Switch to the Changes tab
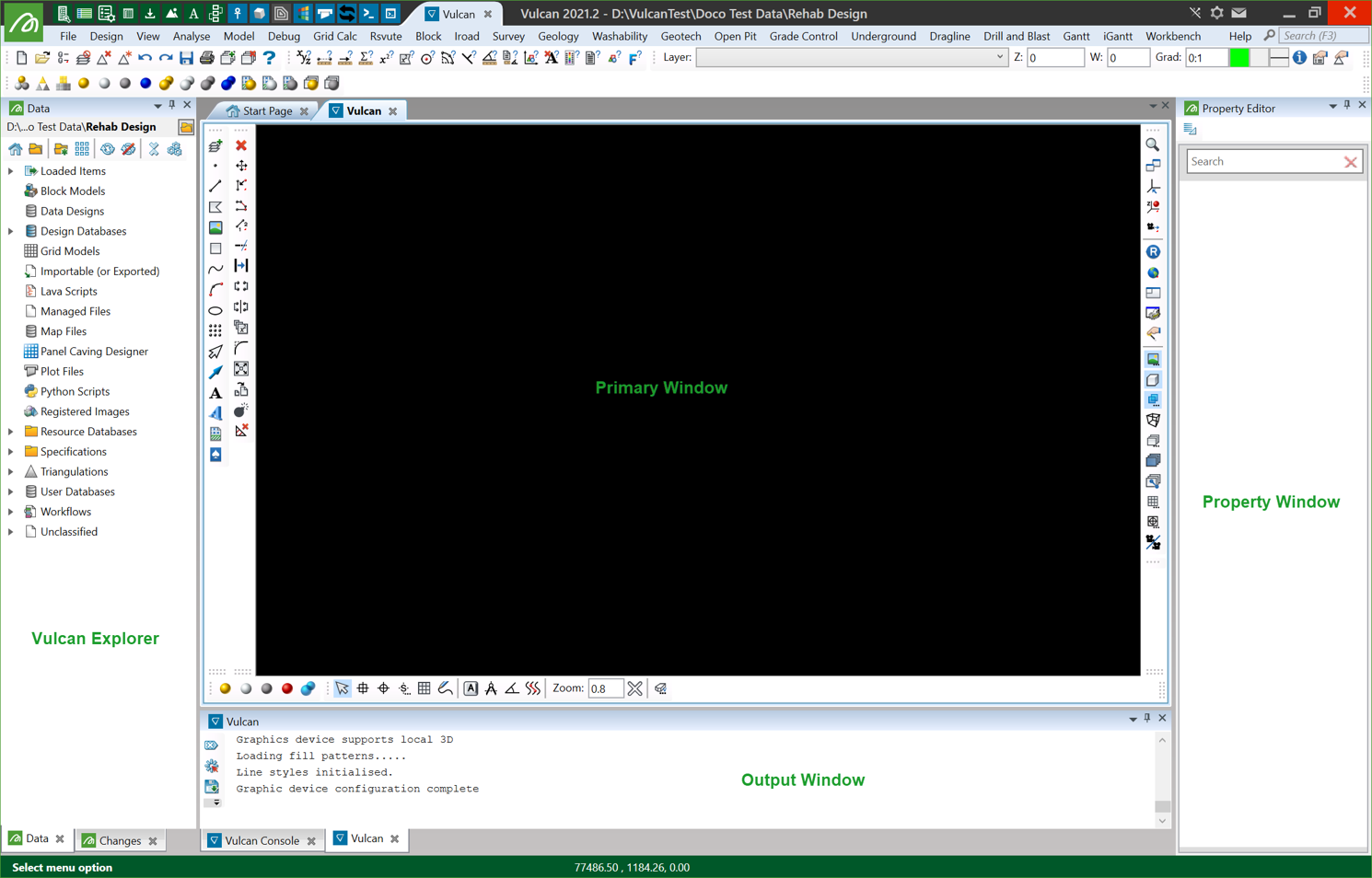1372x878 pixels. coord(120,840)
